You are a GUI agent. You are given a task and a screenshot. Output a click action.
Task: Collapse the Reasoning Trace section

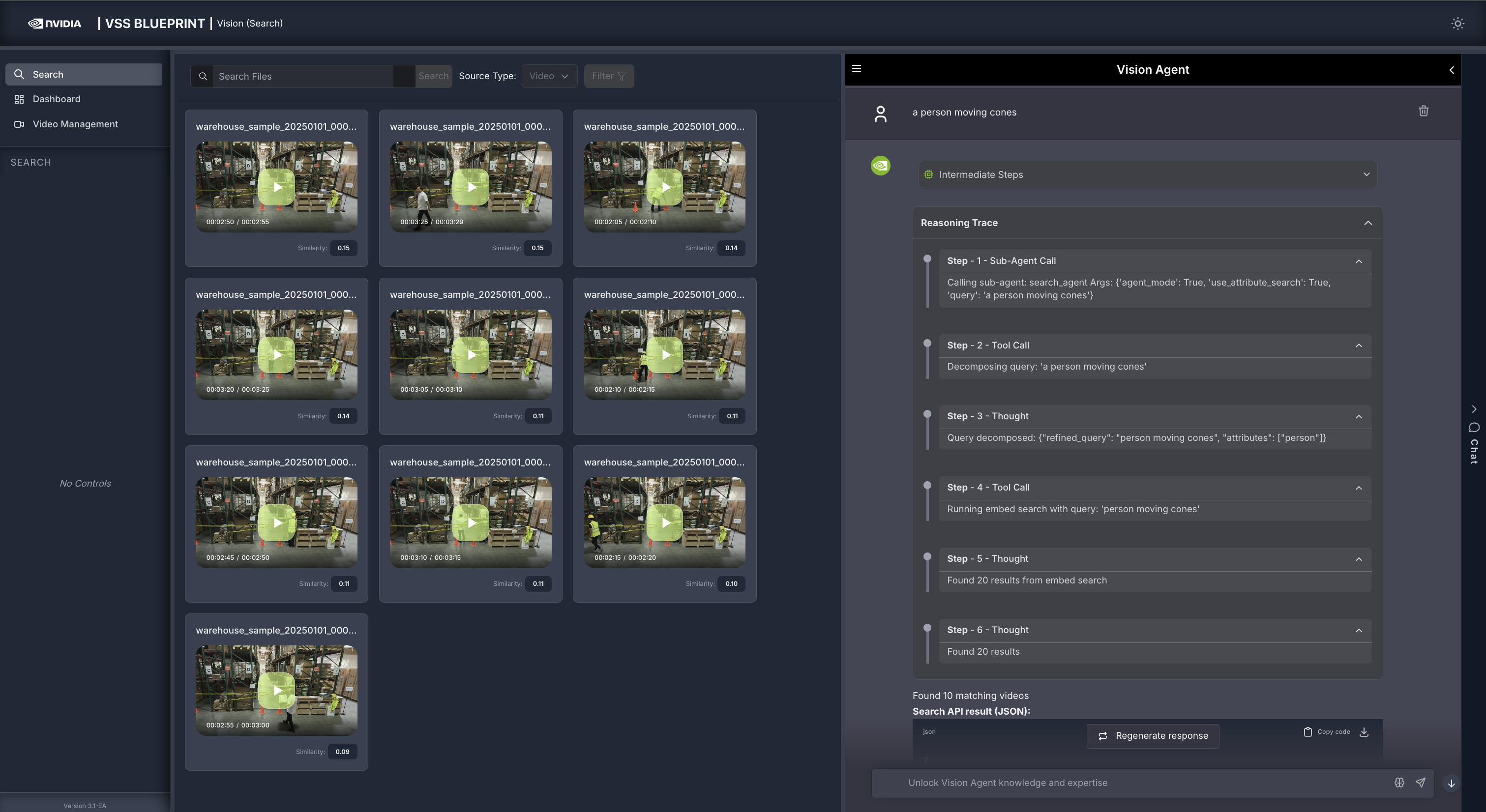[x=1368, y=223]
